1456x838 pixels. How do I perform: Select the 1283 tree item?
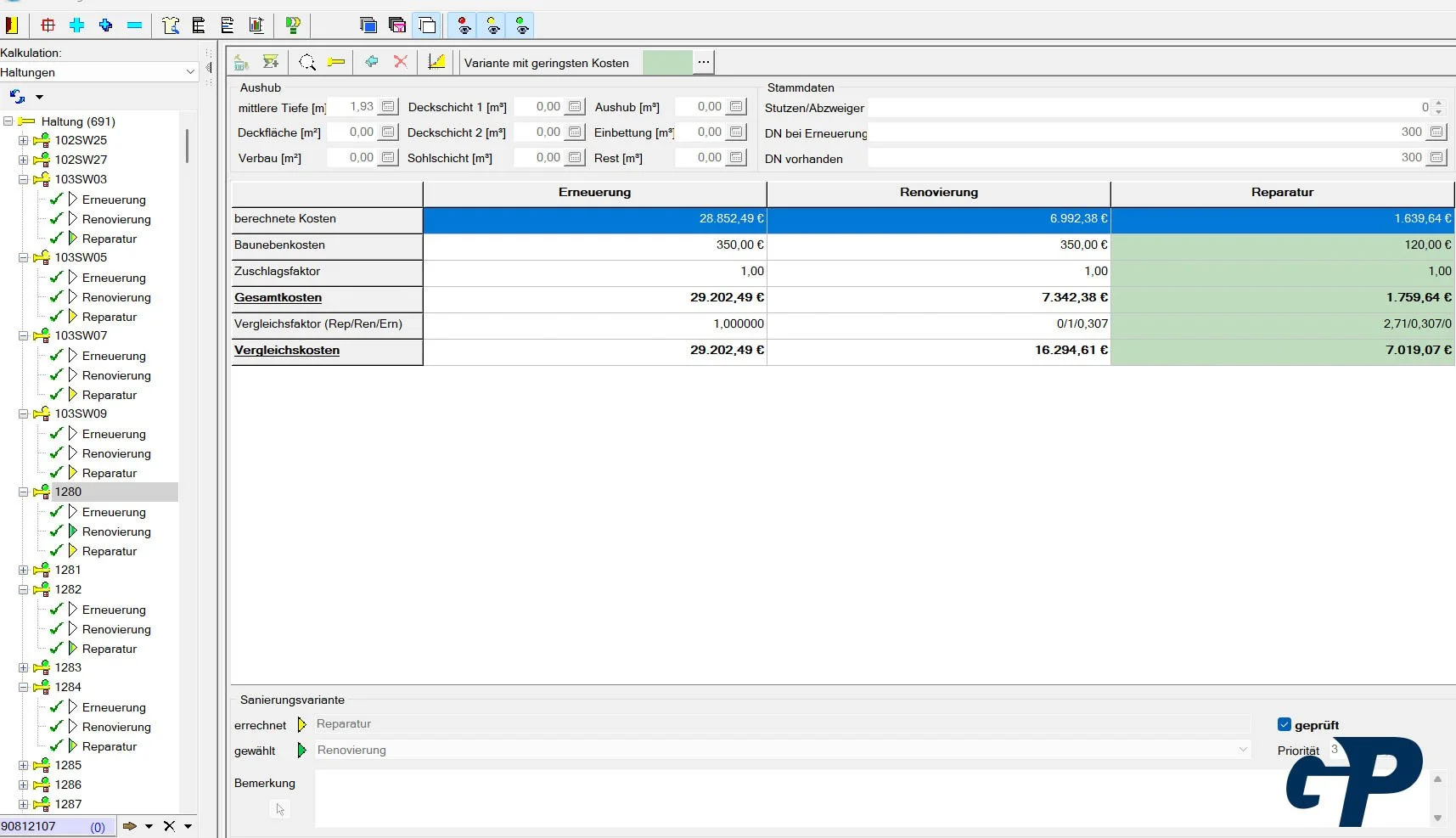68,667
